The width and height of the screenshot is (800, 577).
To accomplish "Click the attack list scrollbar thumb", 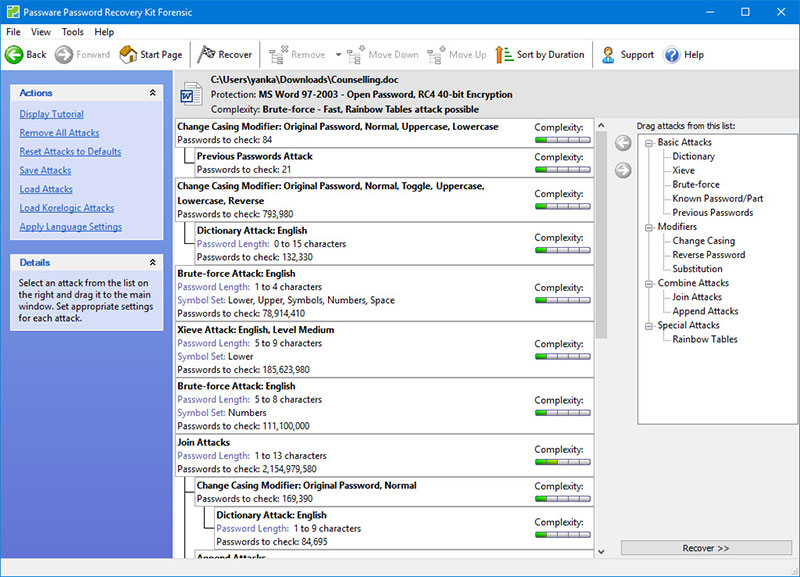I will pos(602,235).
